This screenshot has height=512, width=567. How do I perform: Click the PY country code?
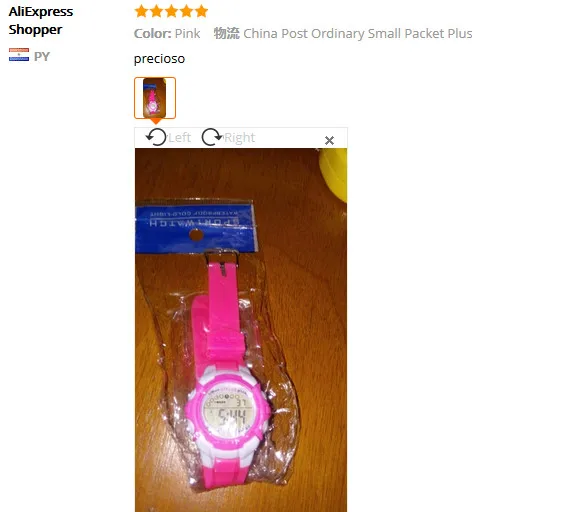click(x=42, y=56)
